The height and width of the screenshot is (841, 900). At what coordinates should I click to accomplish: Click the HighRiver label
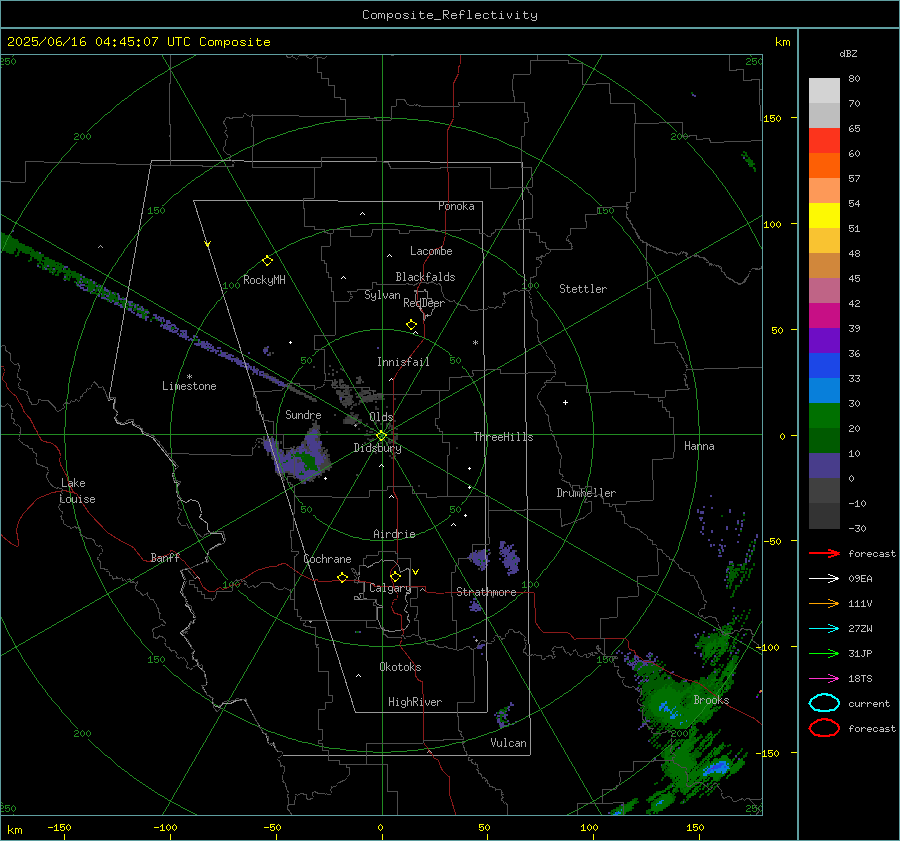pyautogui.click(x=415, y=702)
